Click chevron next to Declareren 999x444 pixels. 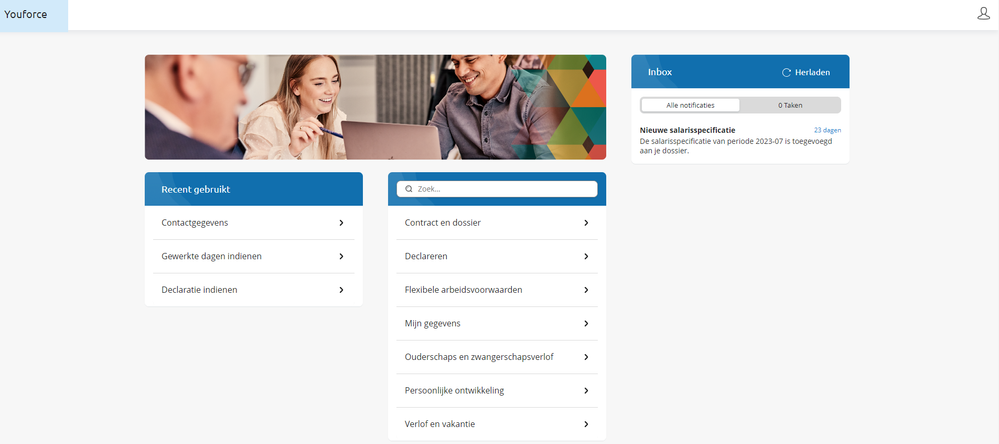point(586,256)
